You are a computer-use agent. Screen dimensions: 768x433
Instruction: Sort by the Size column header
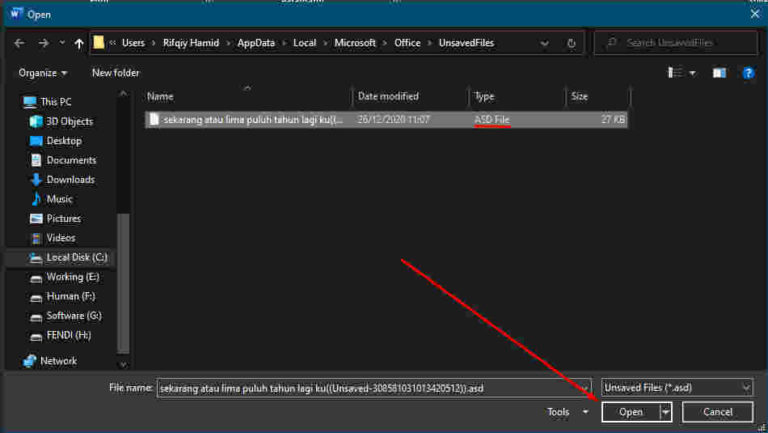pyautogui.click(x=579, y=96)
